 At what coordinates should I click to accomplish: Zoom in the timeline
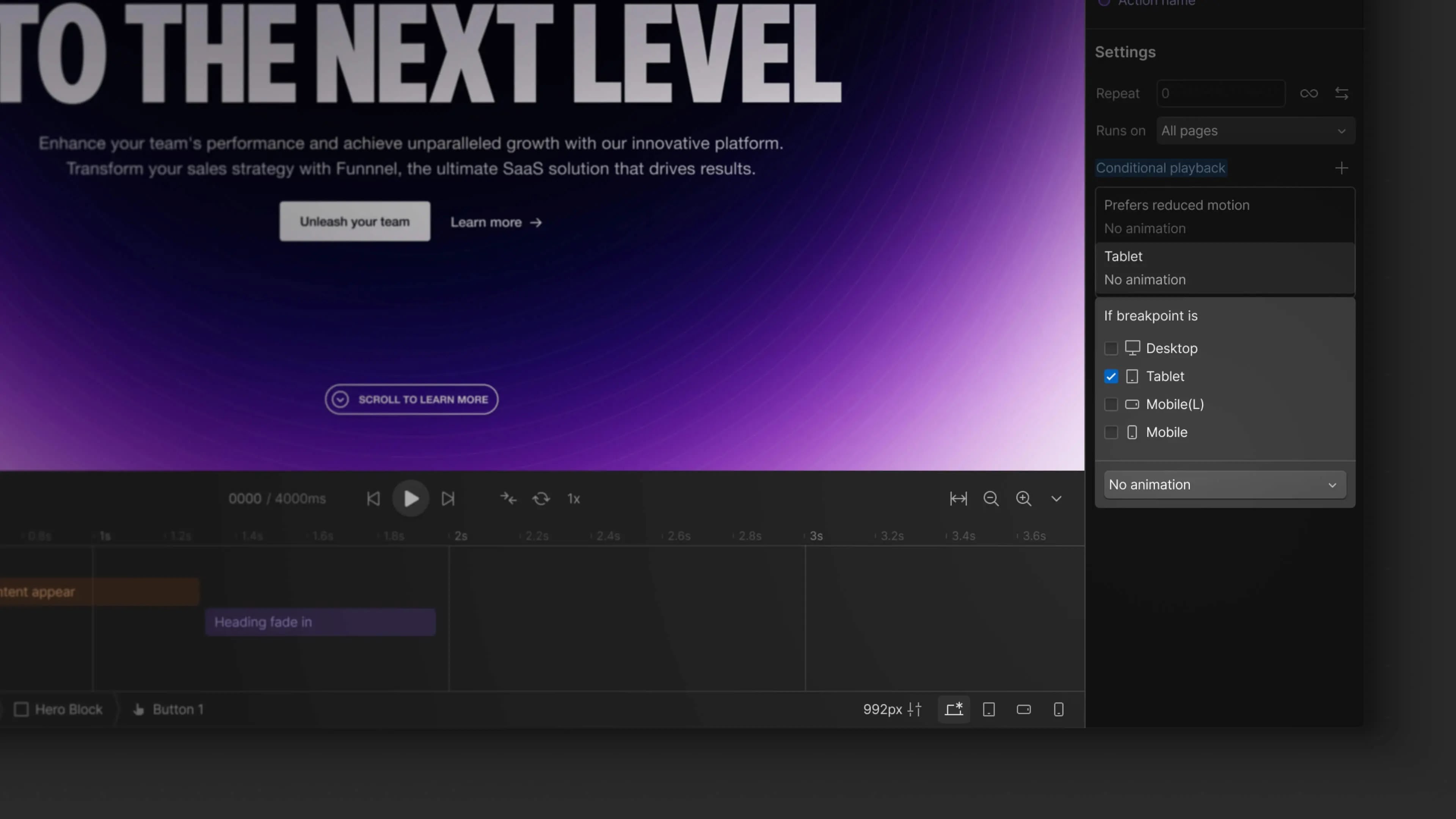point(1024,499)
